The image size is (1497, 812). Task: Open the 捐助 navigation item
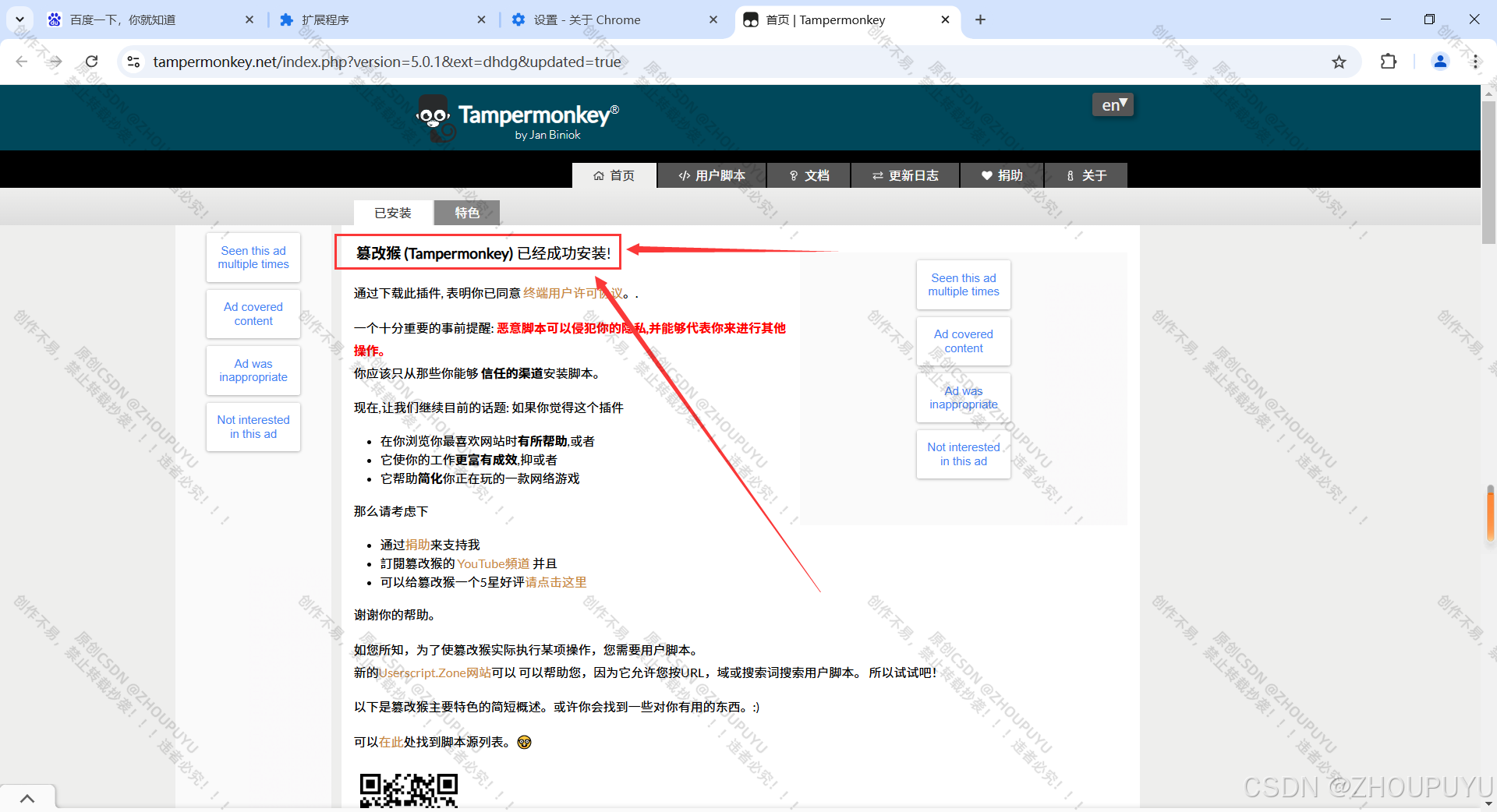[x=1002, y=175]
